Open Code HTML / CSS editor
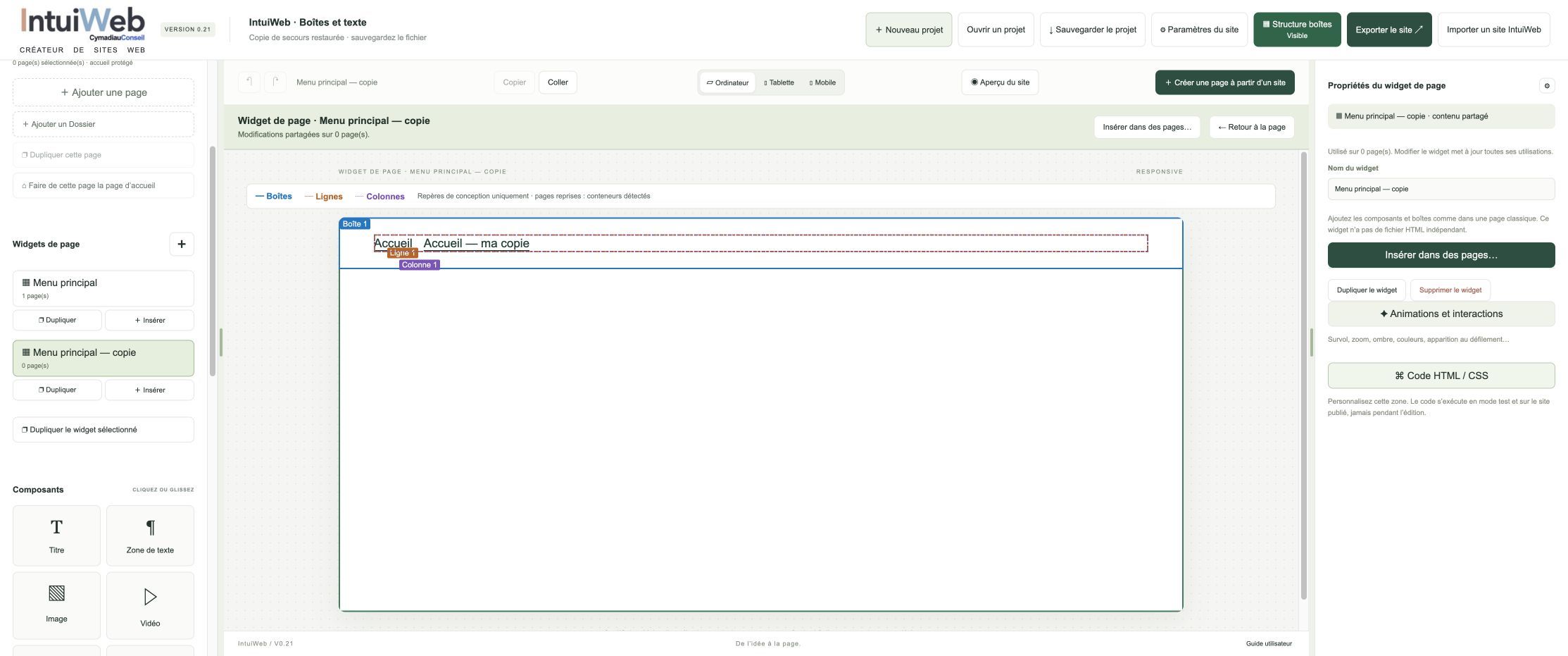Viewport: 1568px width, 656px height. coord(1441,376)
